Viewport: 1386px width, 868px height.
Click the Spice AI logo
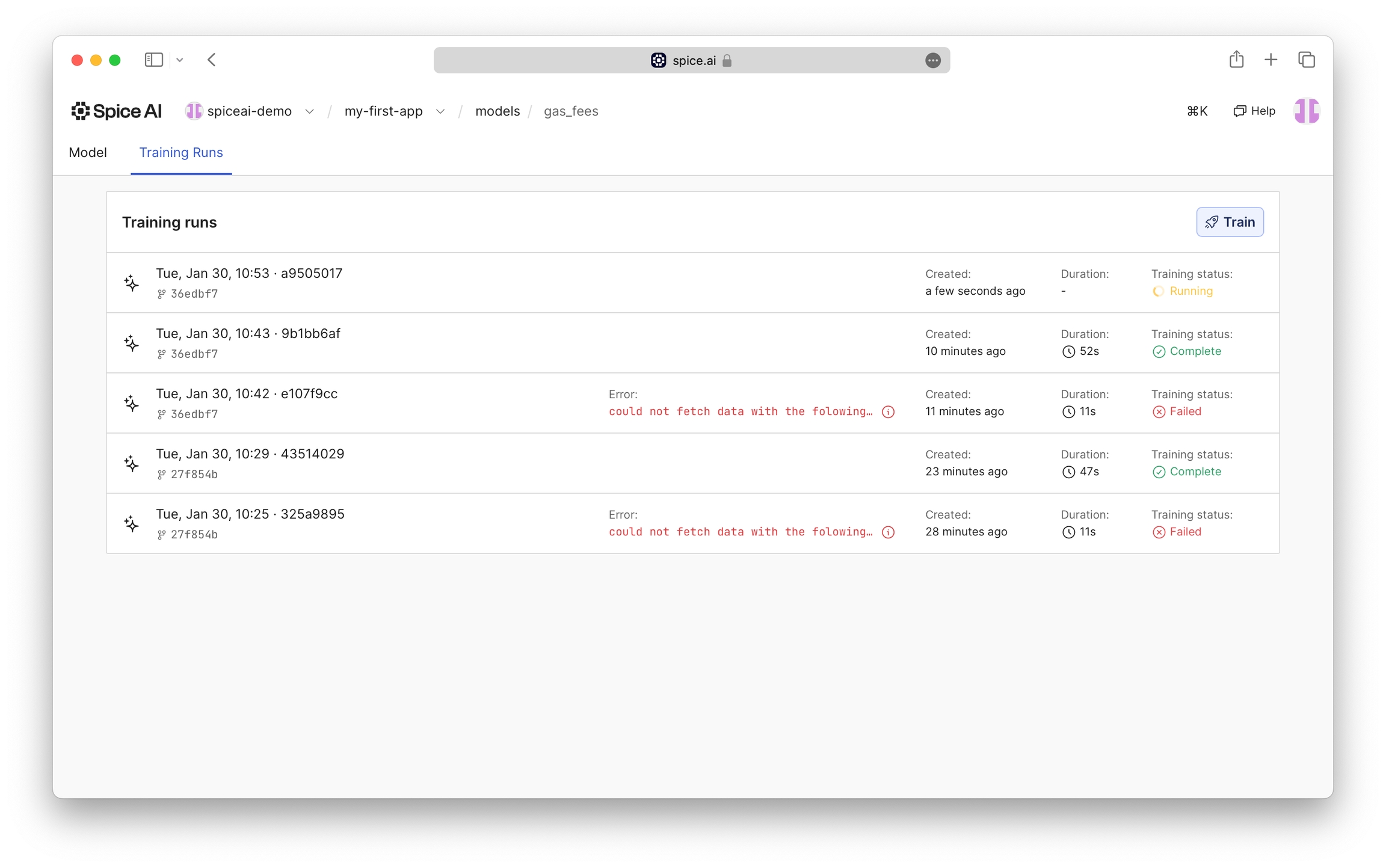tap(116, 111)
